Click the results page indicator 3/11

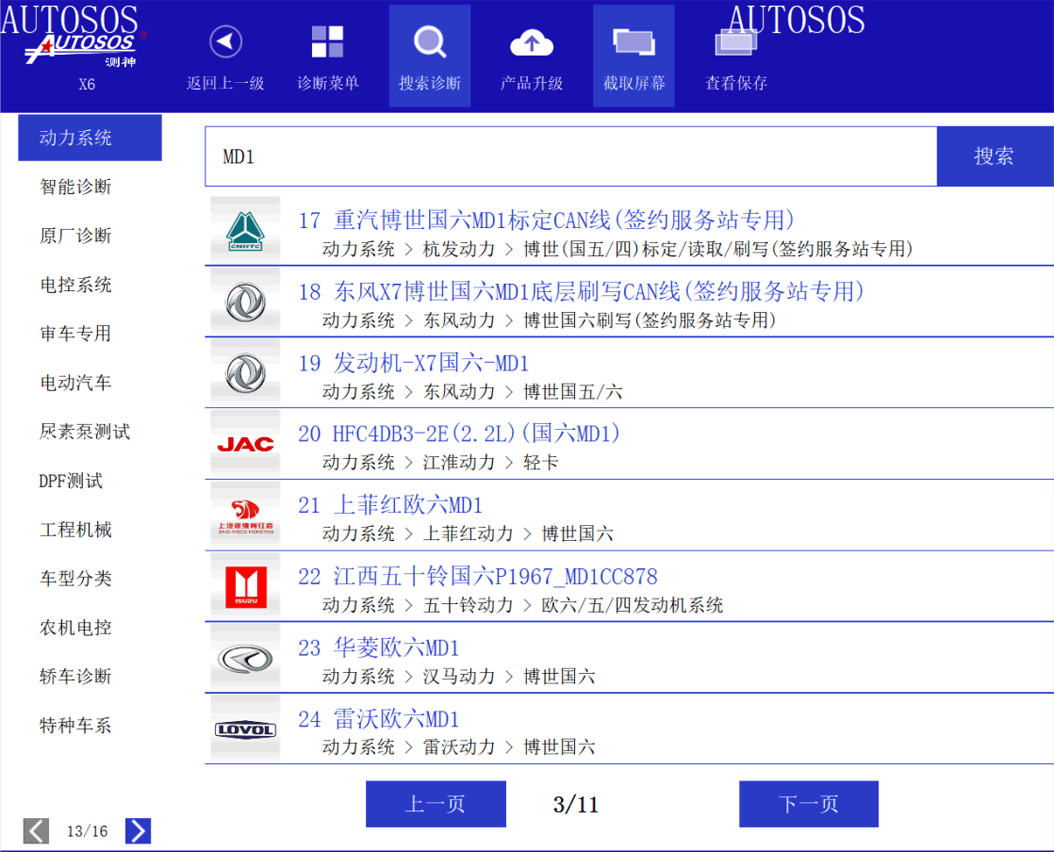pyautogui.click(x=576, y=804)
